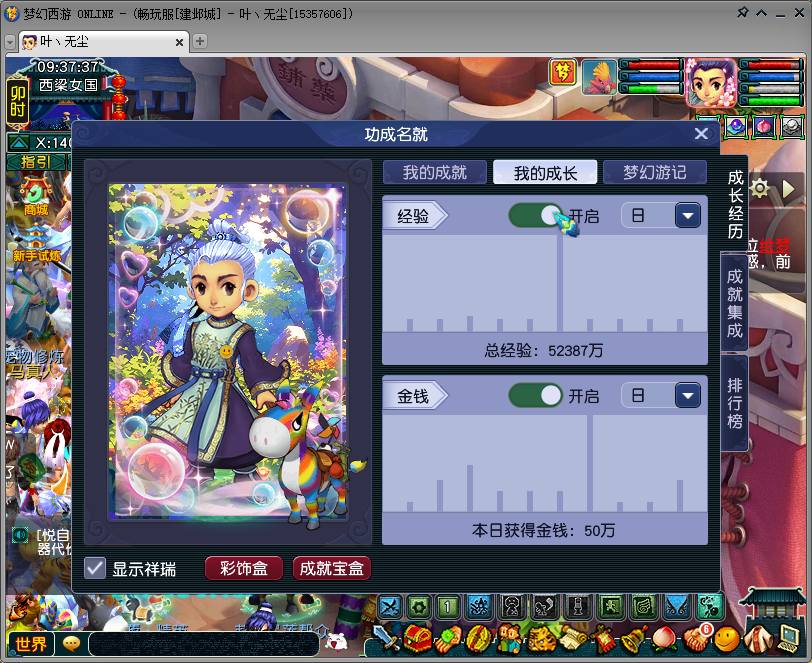
Task: Open the sword attack icon in bottom bar
Action: point(387,639)
